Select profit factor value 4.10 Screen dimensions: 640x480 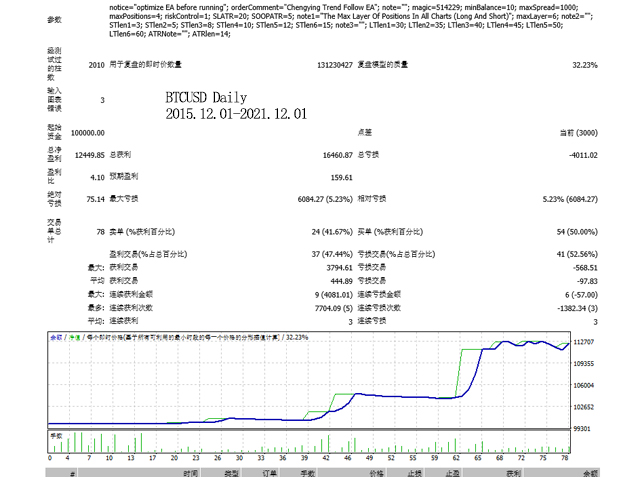97,178
